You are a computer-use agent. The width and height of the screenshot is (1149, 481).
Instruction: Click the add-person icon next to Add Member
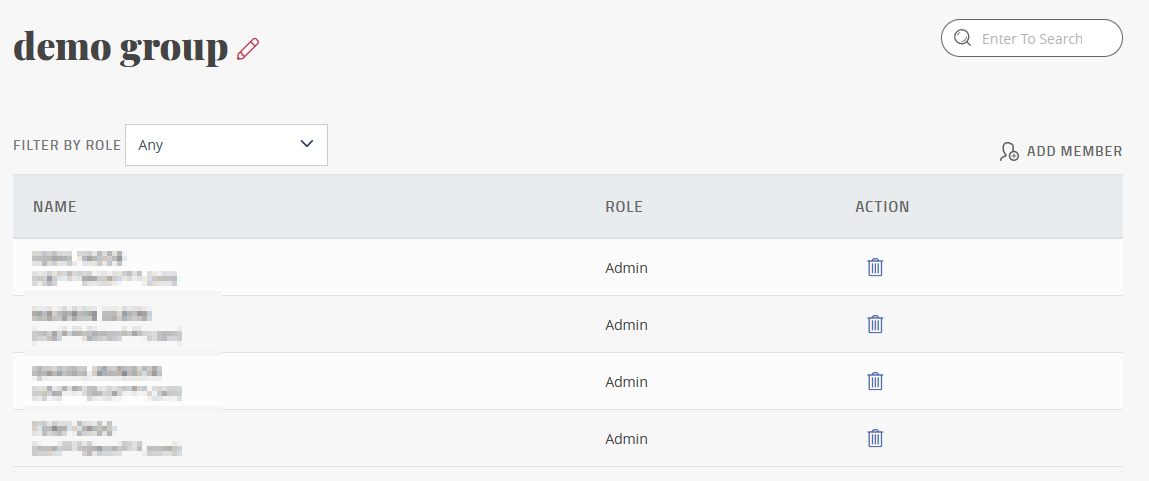point(1009,152)
